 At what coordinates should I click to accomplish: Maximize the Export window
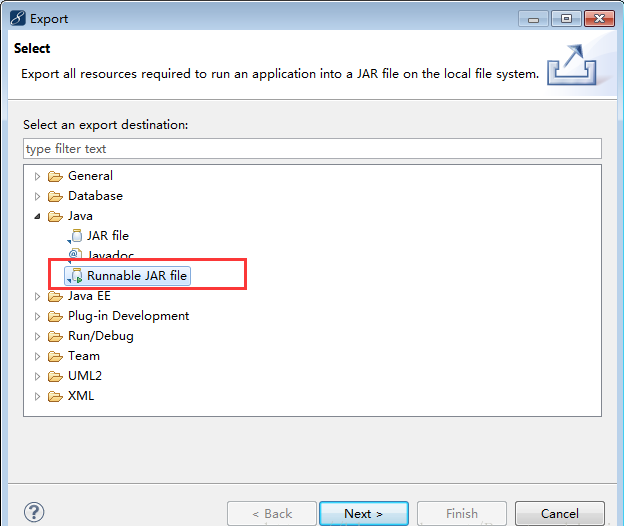(566, 18)
